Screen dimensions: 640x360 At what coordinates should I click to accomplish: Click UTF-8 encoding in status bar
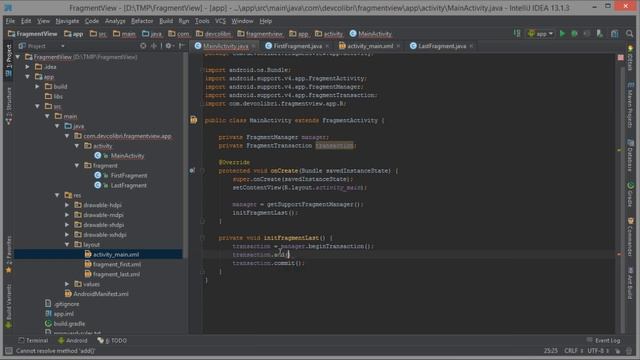[x=598, y=351]
